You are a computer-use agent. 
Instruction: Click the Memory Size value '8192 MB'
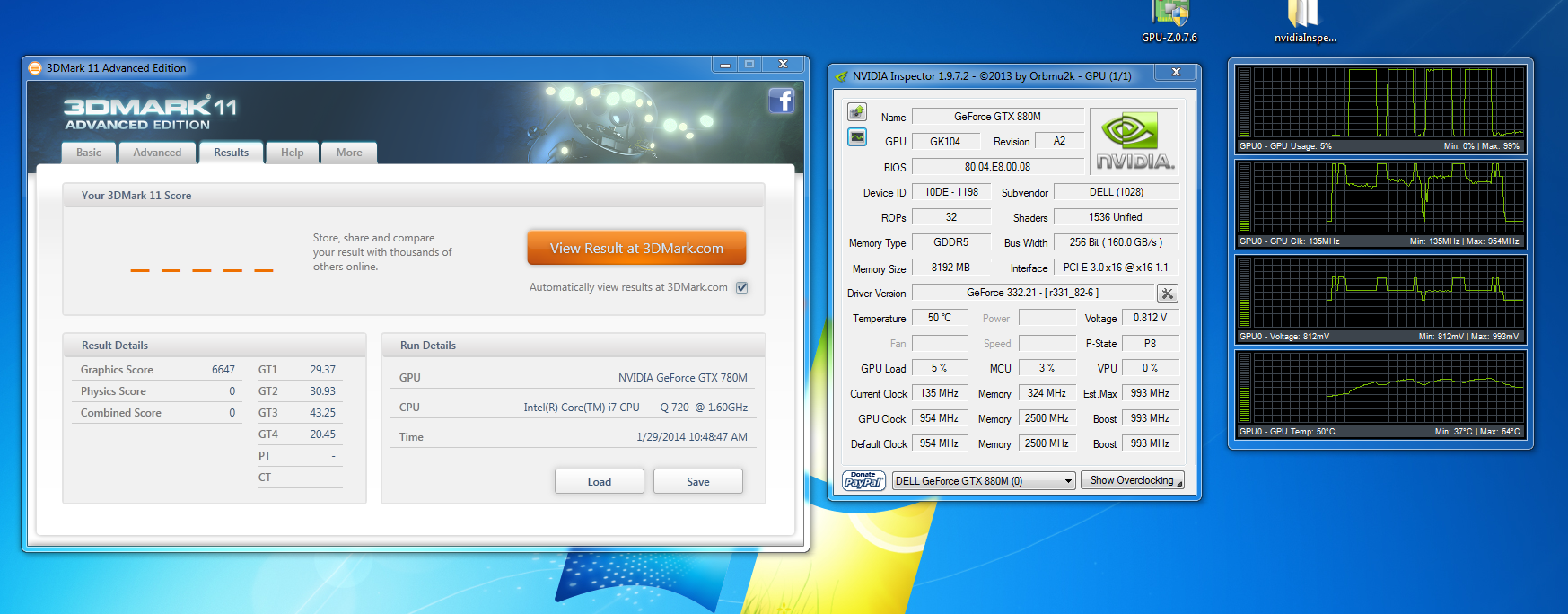point(951,268)
